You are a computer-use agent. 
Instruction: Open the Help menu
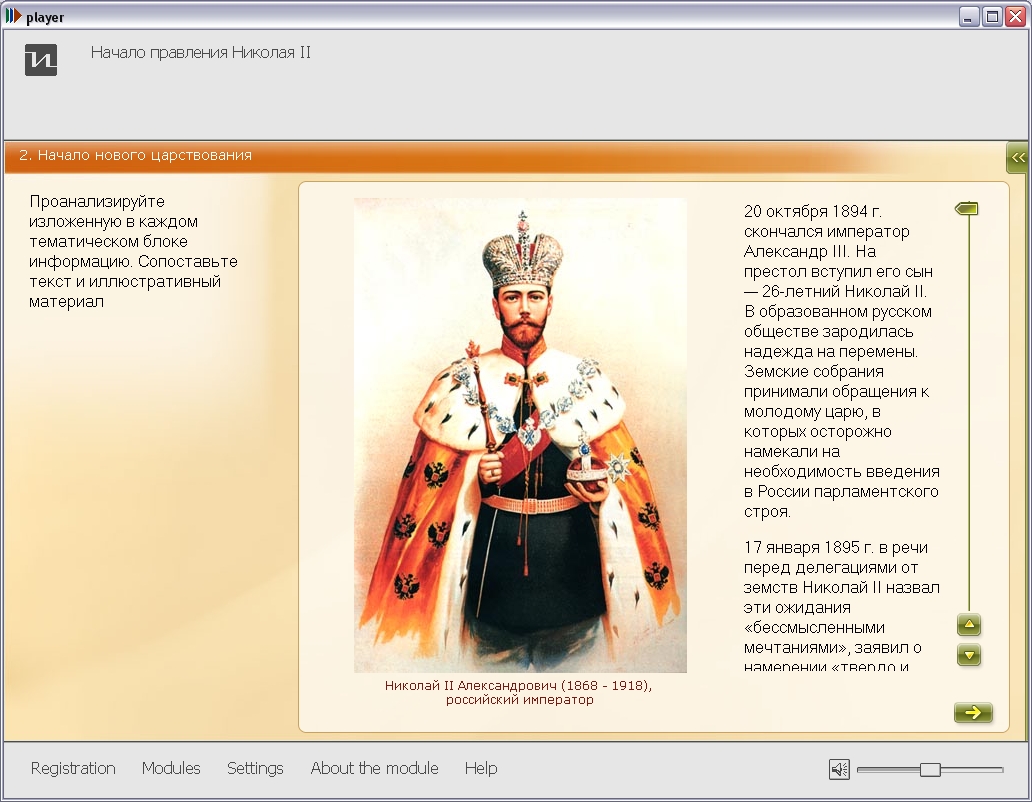[x=481, y=768]
